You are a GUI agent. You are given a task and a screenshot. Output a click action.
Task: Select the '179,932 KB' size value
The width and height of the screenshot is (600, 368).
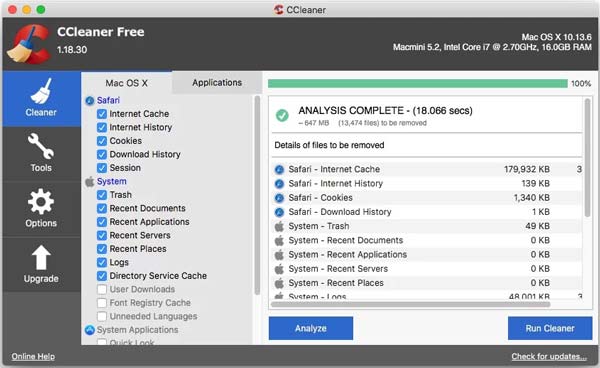(527, 169)
